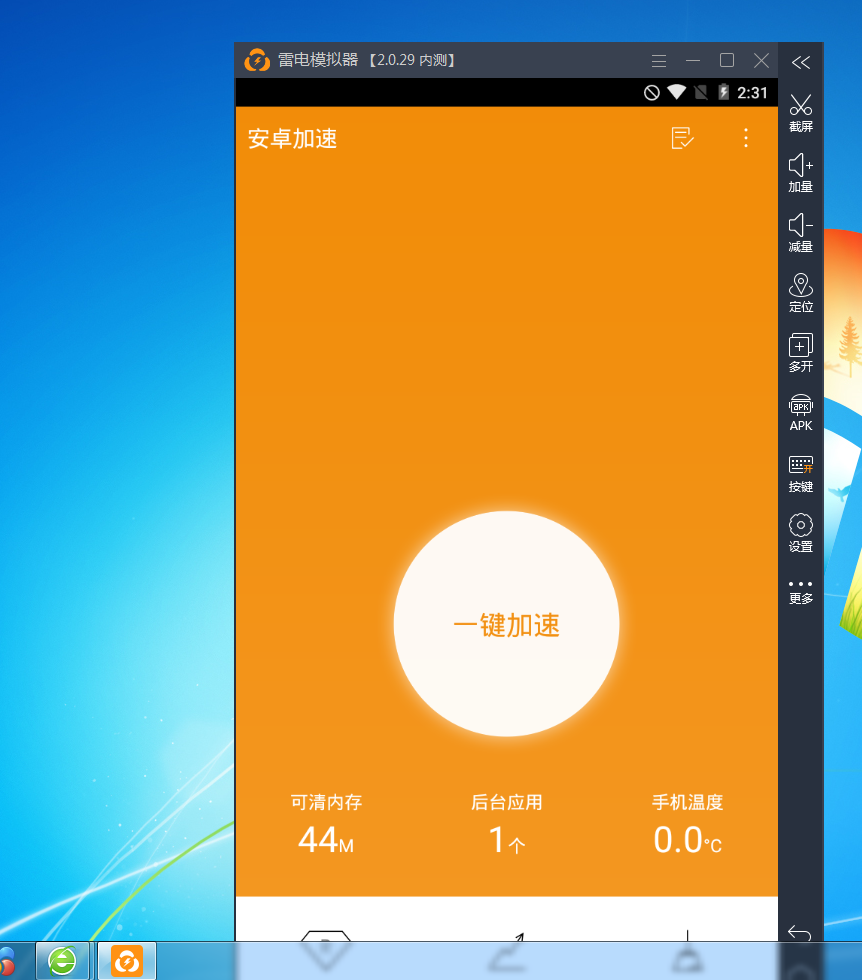Image resolution: width=862 pixels, height=980 pixels.
Task: Tap the 可清内存 44M memory stat
Action: click(x=326, y=826)
